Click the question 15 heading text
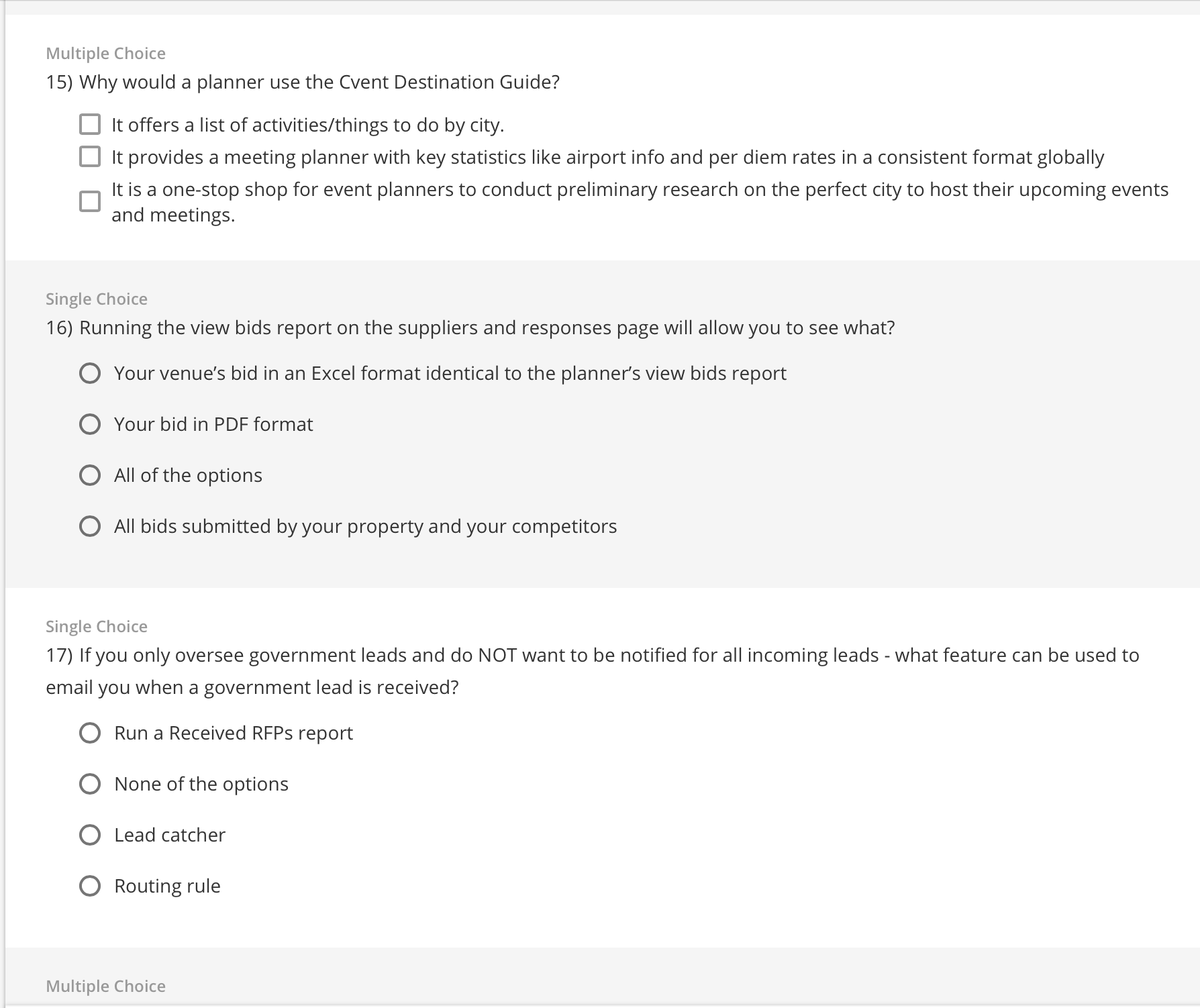 (302, 81)
